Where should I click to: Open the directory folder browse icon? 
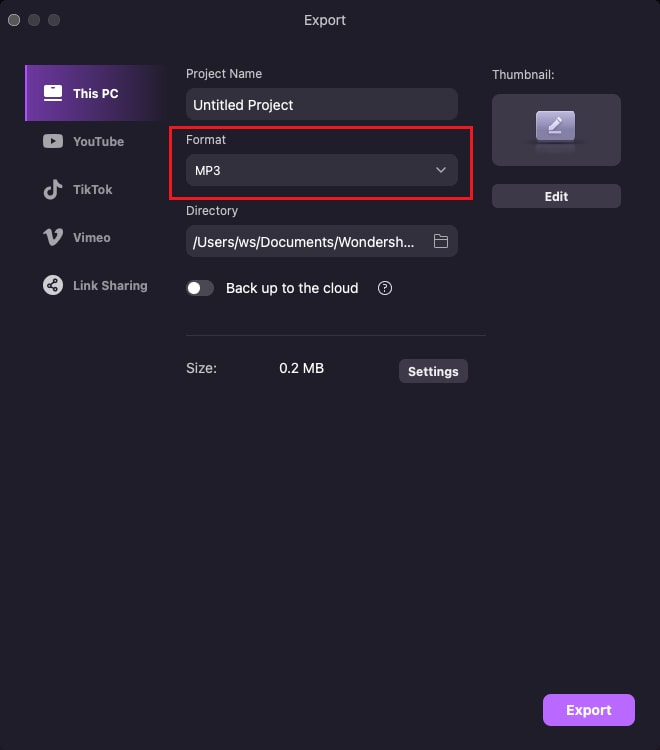(x=440, y=241)
